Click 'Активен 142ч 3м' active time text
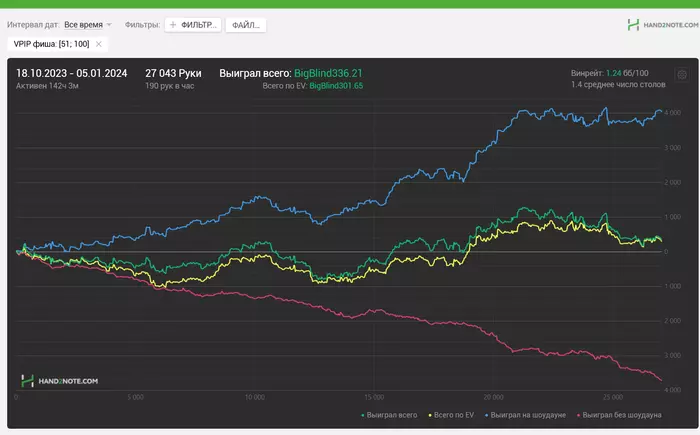 tap(47, 86)
